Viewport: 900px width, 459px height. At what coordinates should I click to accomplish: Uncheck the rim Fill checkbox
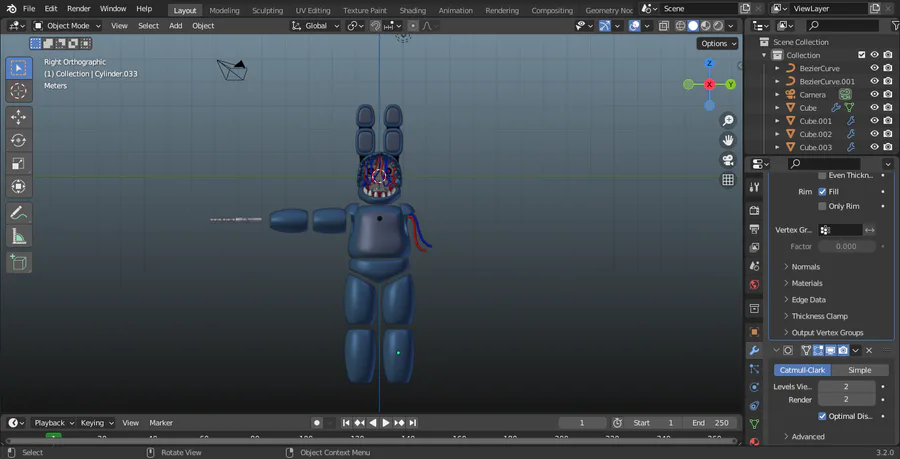[x=822, y=191]
